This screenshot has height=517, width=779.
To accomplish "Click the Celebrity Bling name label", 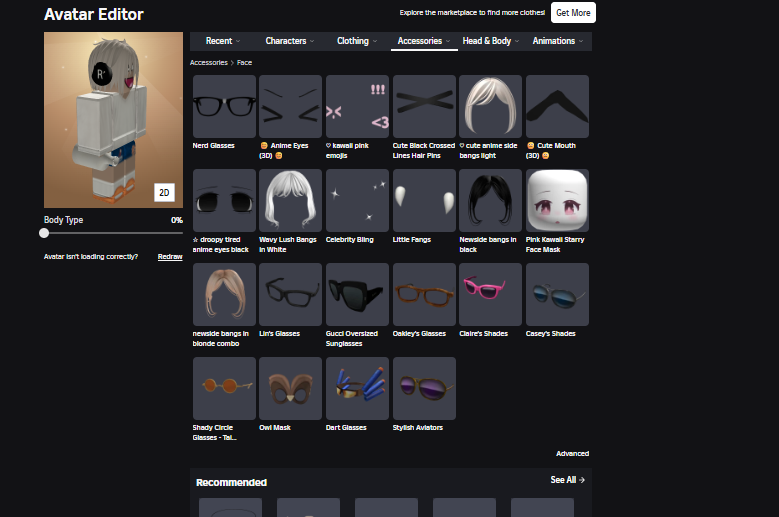I will (x=350, y=239).
